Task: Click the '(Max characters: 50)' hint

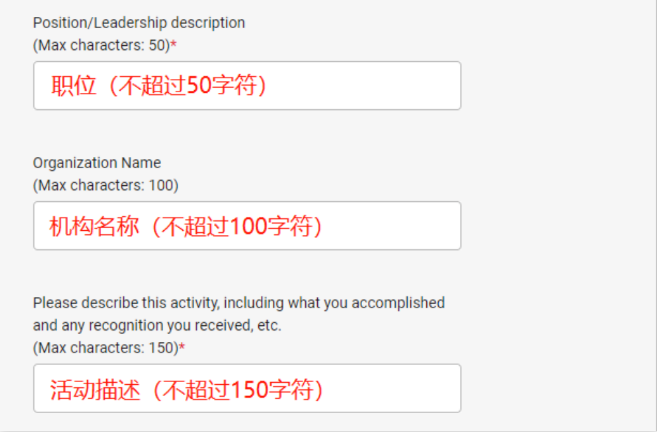Action: click(x=102, y=45)
